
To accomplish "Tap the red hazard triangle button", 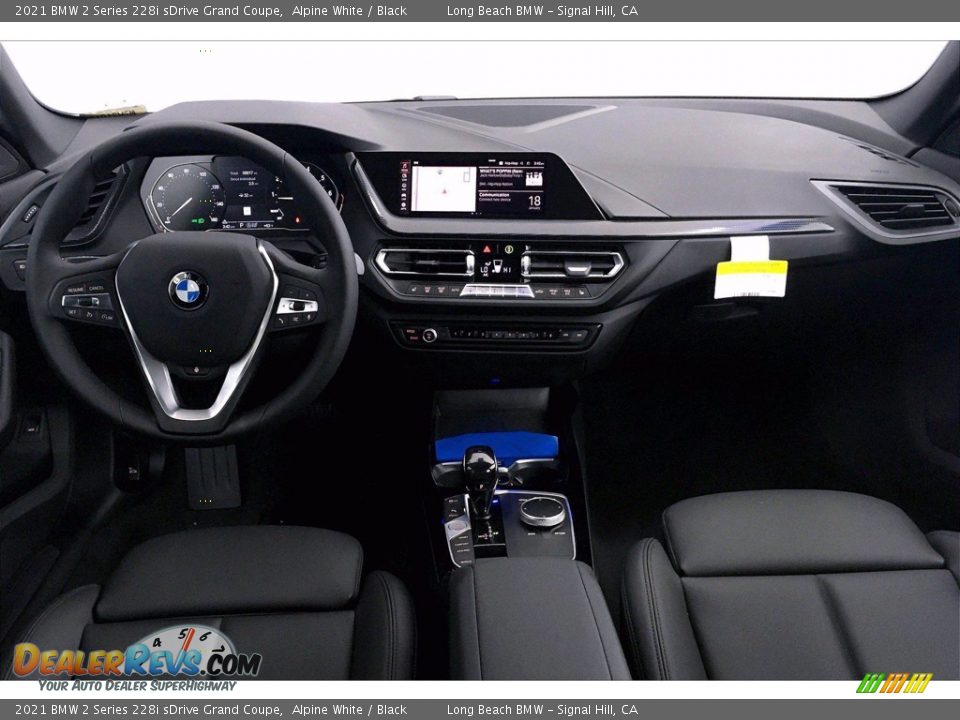I will point(487,249).
